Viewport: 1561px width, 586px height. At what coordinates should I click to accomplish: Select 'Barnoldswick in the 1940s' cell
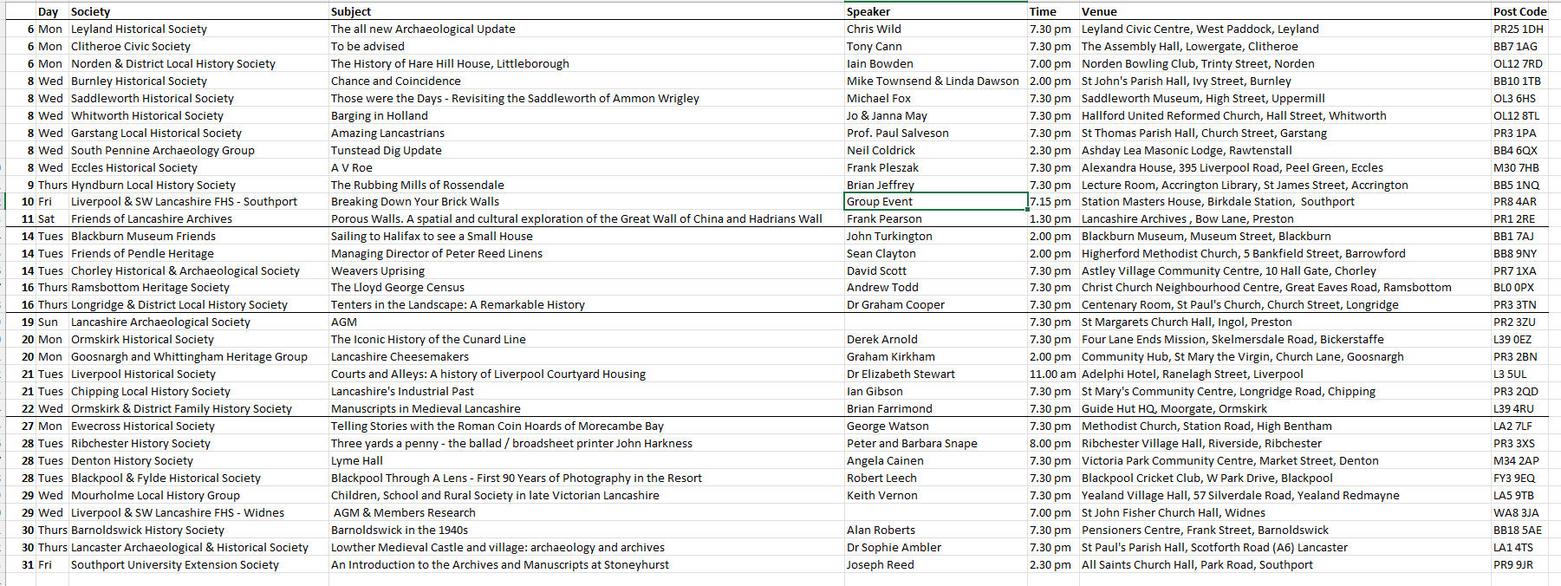coord(586,530)
